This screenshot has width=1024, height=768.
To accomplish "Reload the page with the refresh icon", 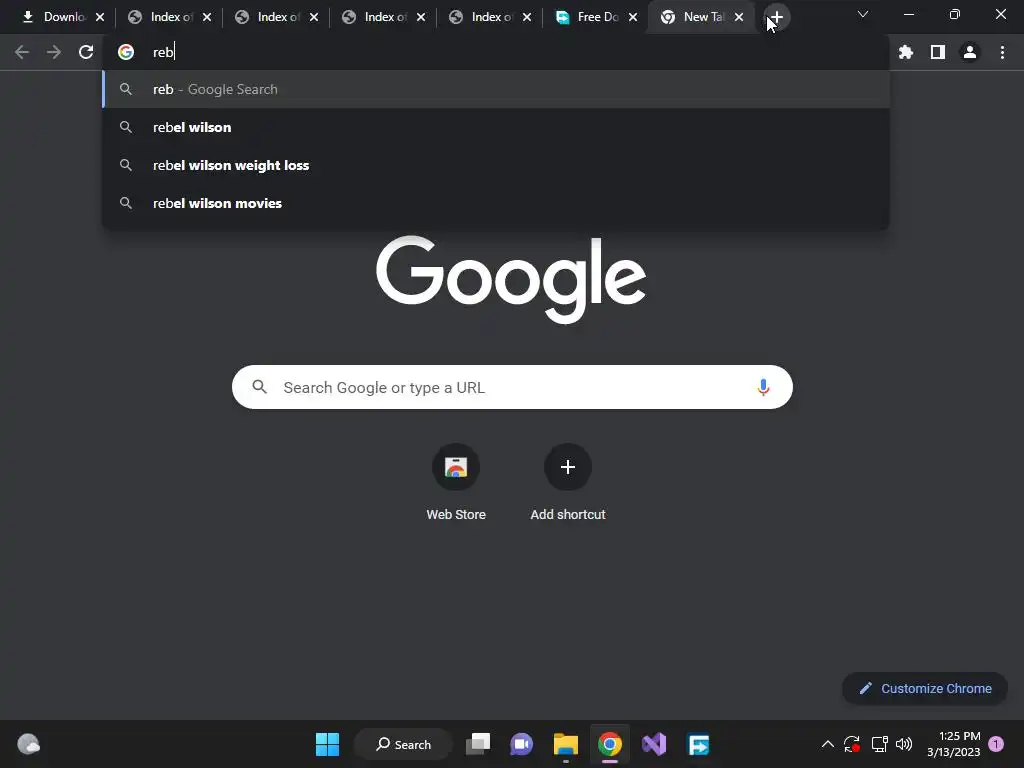I will coord(86,52).
